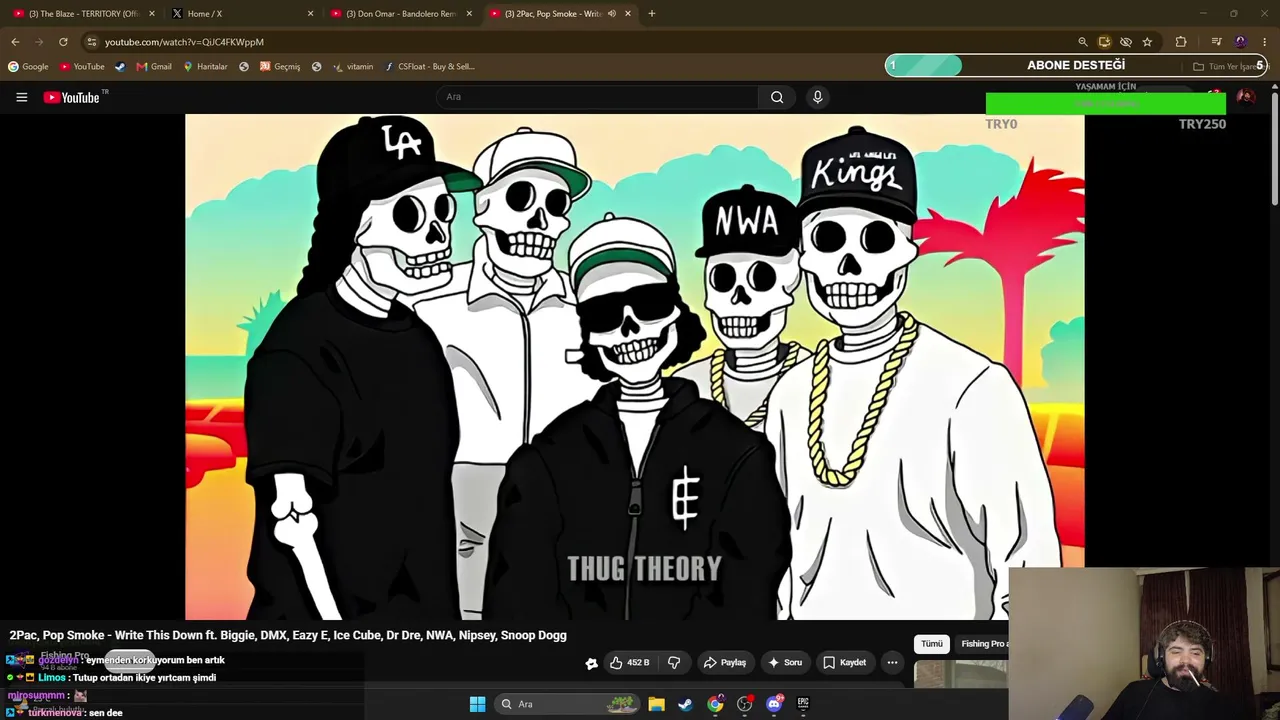This screenshot has height=720, width=1280.
Task: Share the video using Paylaş
Action: click(725, 662)
